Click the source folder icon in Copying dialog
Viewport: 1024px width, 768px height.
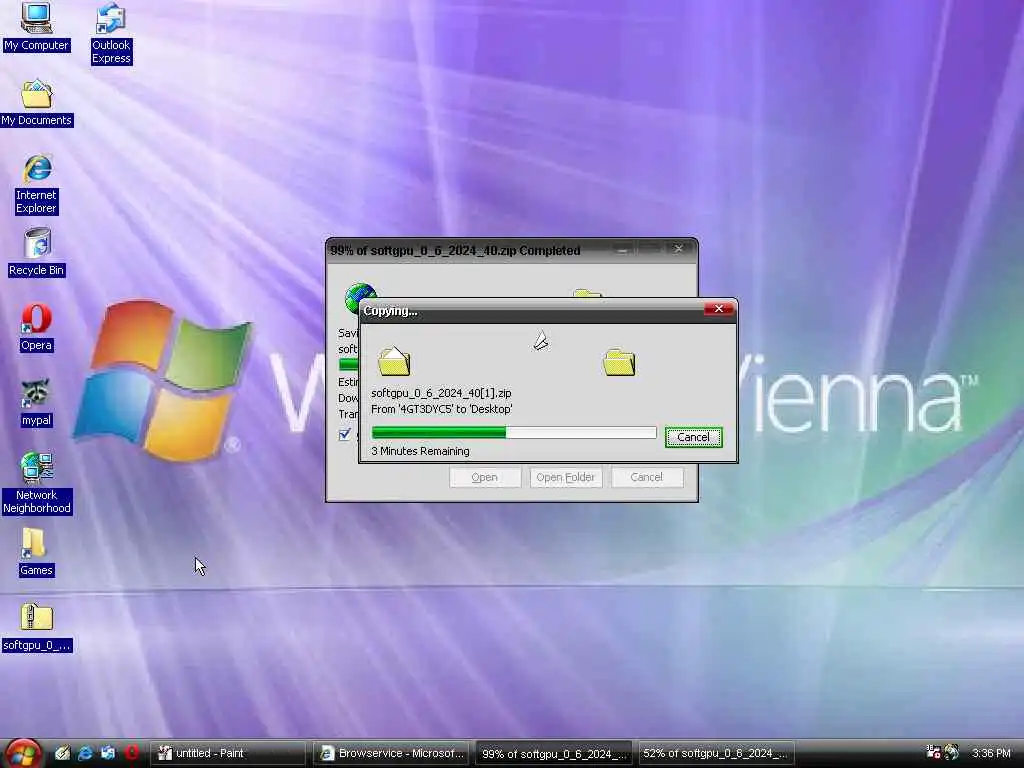[x=394, y=361]
